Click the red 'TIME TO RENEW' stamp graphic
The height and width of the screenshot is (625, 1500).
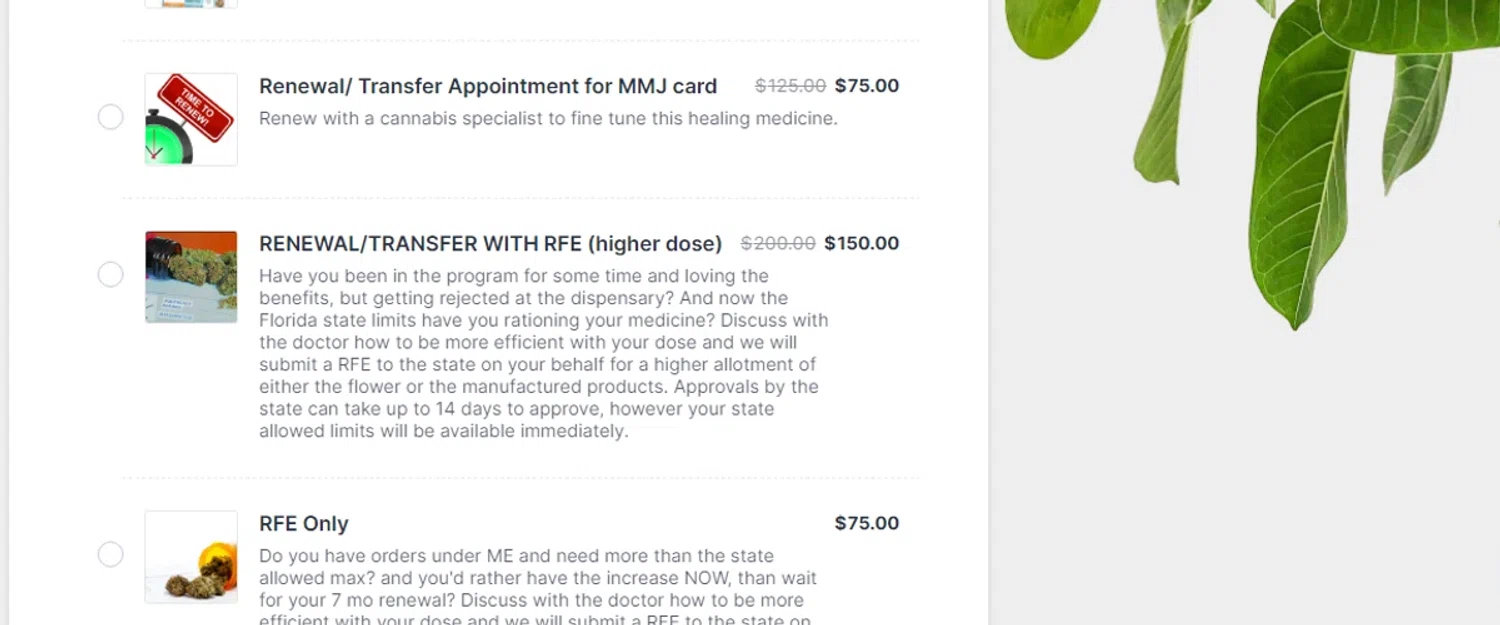(x=197, y=106)
